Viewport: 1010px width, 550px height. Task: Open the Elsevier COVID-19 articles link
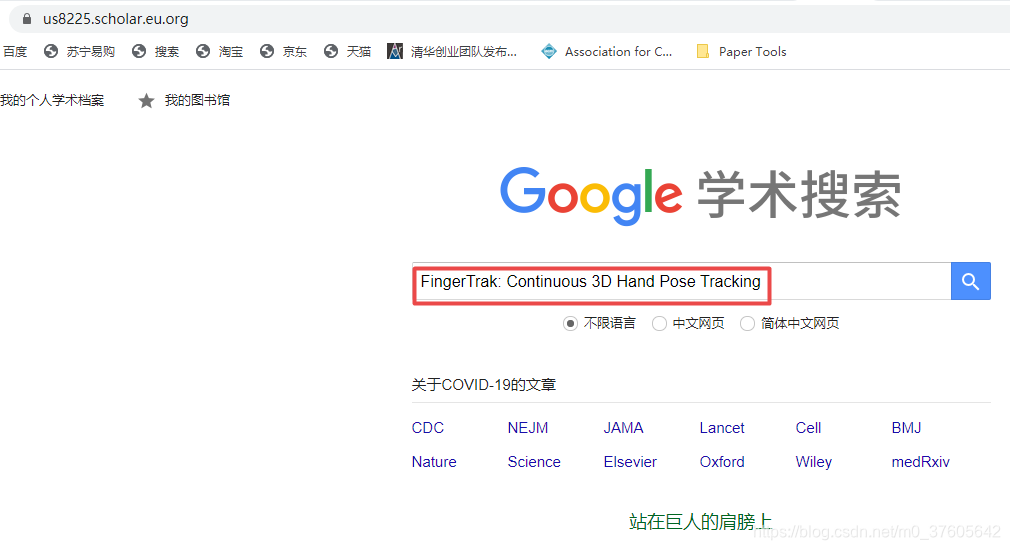[630, 462]
